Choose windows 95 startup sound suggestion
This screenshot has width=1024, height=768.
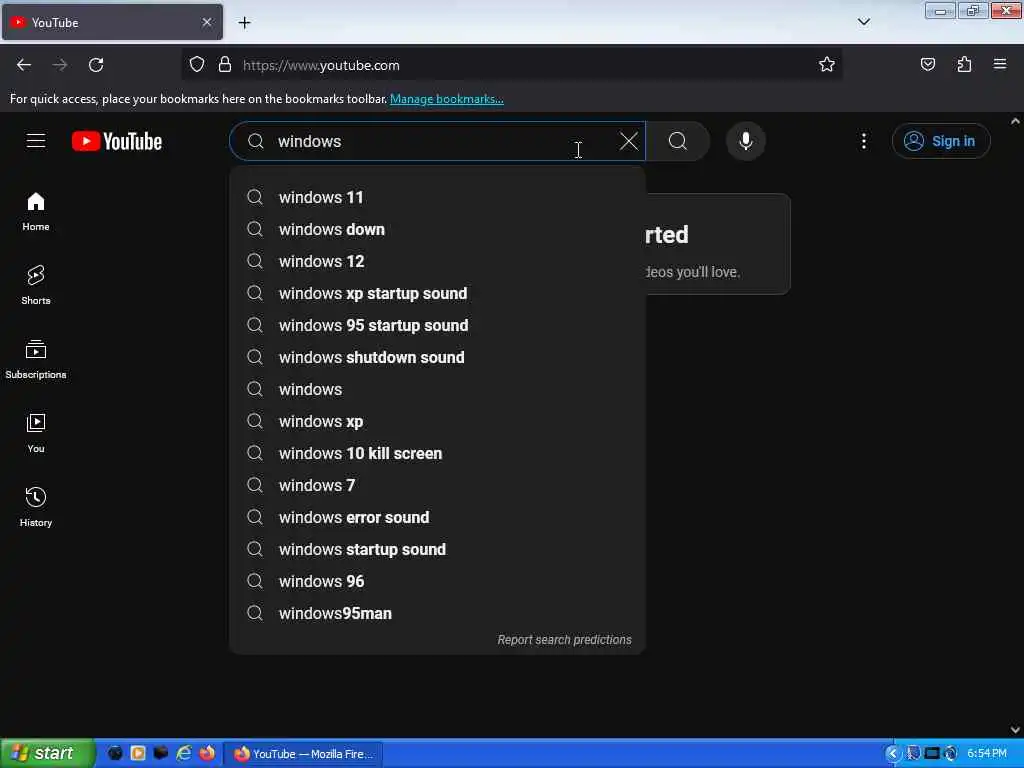point(437,325)
